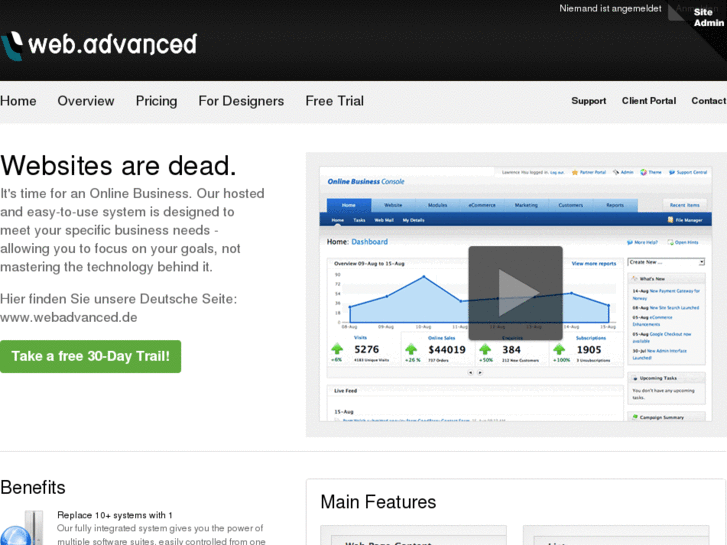Choose Free Trial in the navigation bar
The height and width of the screenshot is (545, 727).
tap(334, 101)
